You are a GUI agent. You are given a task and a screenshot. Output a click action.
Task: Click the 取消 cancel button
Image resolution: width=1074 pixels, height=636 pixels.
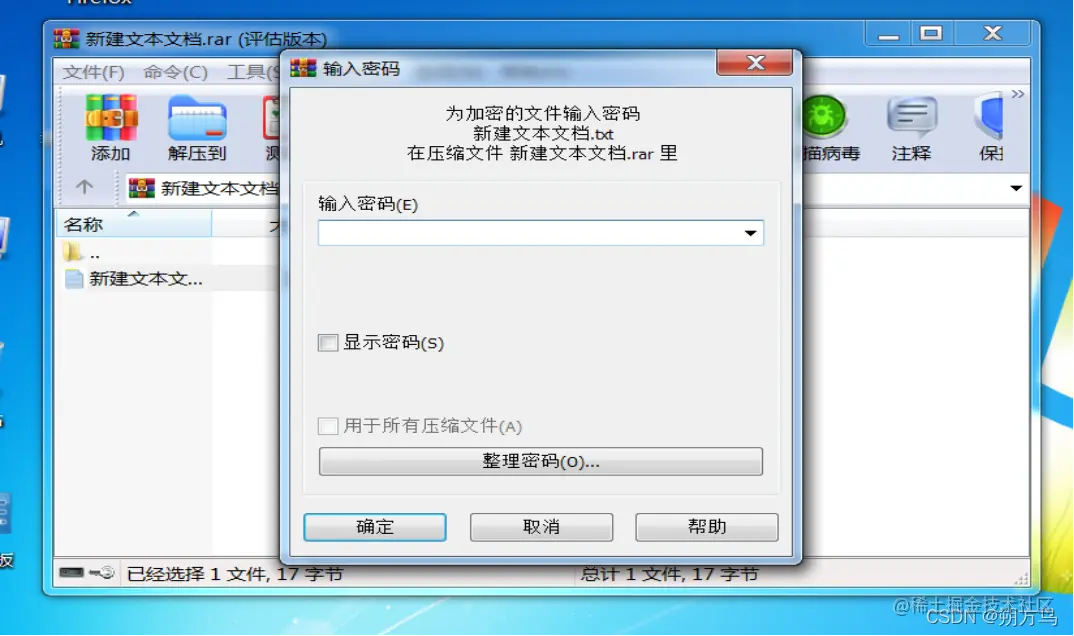541,527
